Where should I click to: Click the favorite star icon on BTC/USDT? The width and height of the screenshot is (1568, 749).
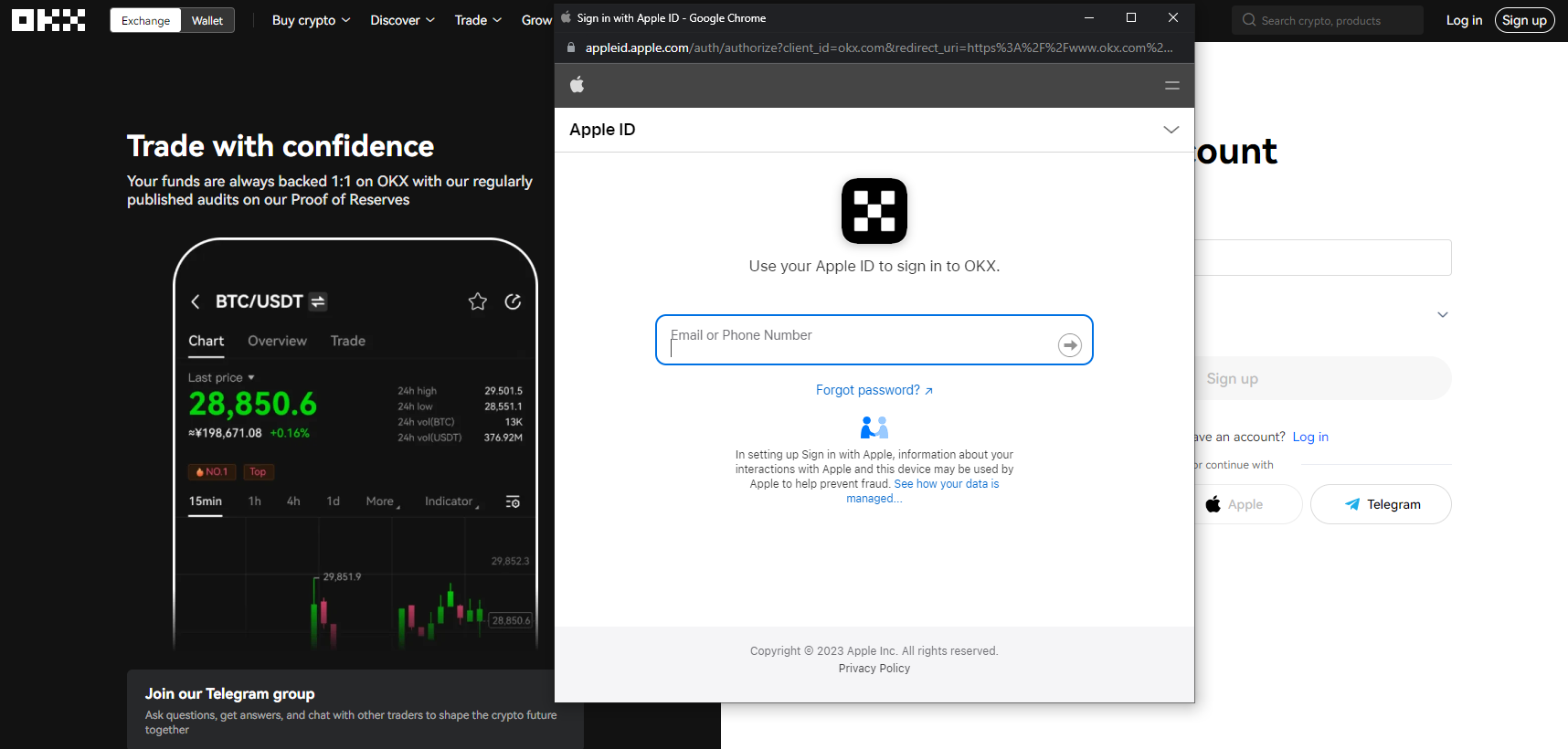(478, 301)
